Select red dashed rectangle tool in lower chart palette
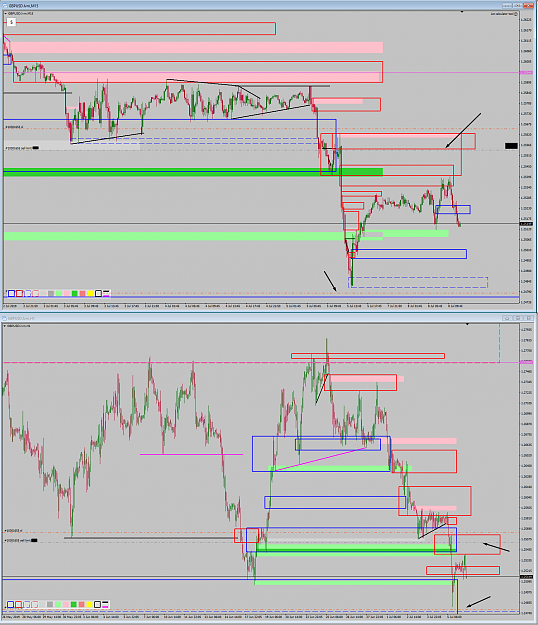Image resolution: width=538 pixels, height=625 pixels. click(x=35, y=604)
